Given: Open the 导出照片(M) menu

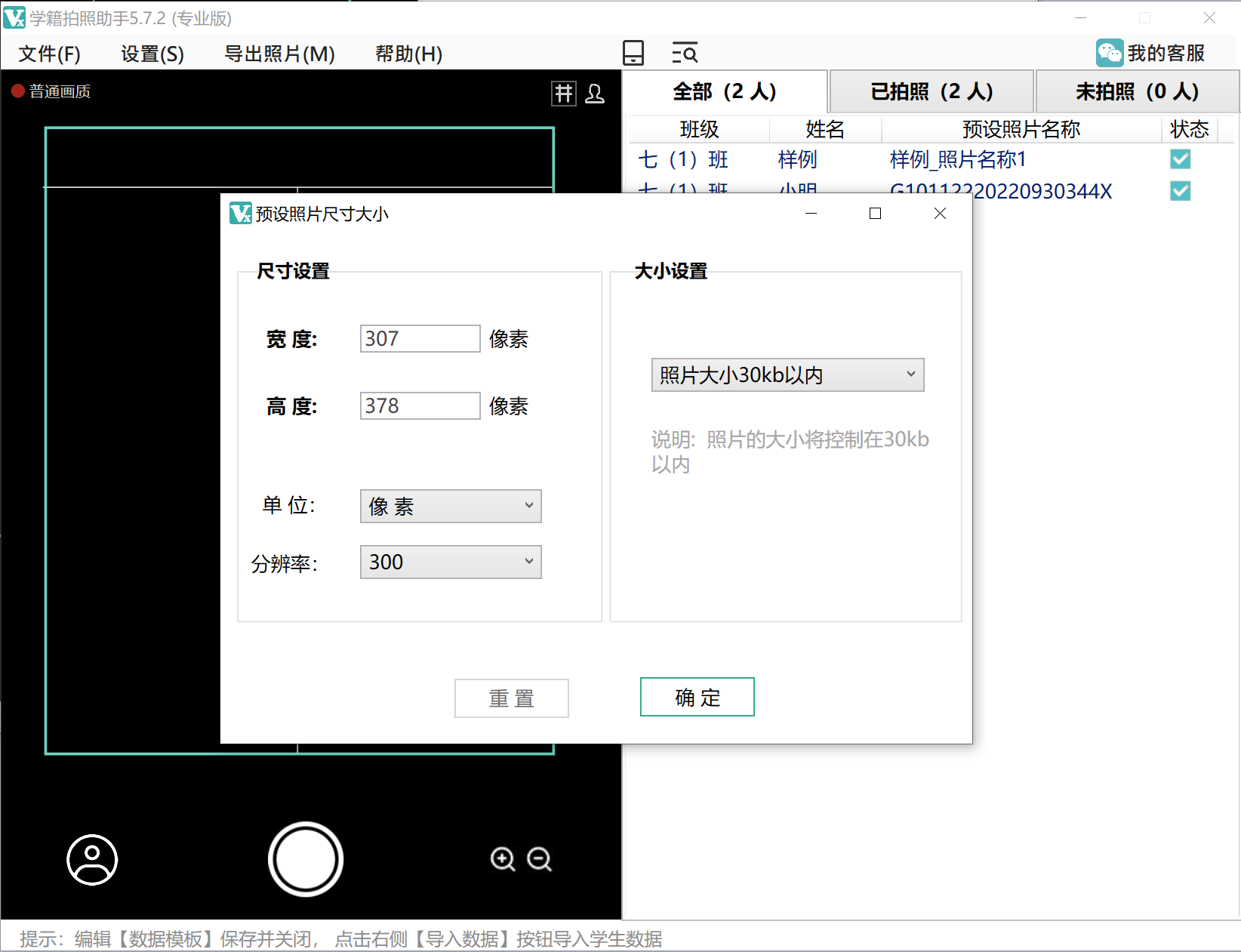Looking at the screenshot, I should pos(279,54).
